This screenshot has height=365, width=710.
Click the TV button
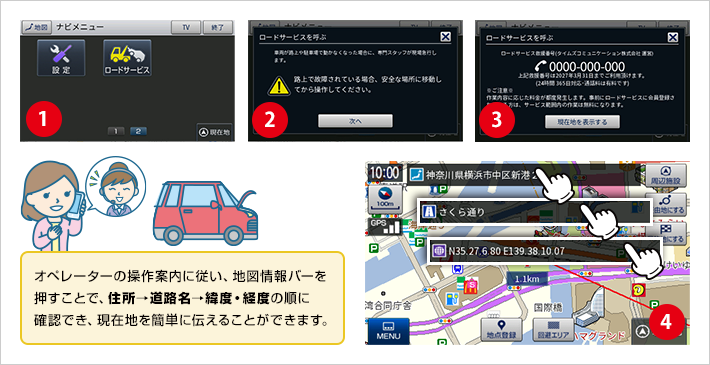click(x=186, y=27)
